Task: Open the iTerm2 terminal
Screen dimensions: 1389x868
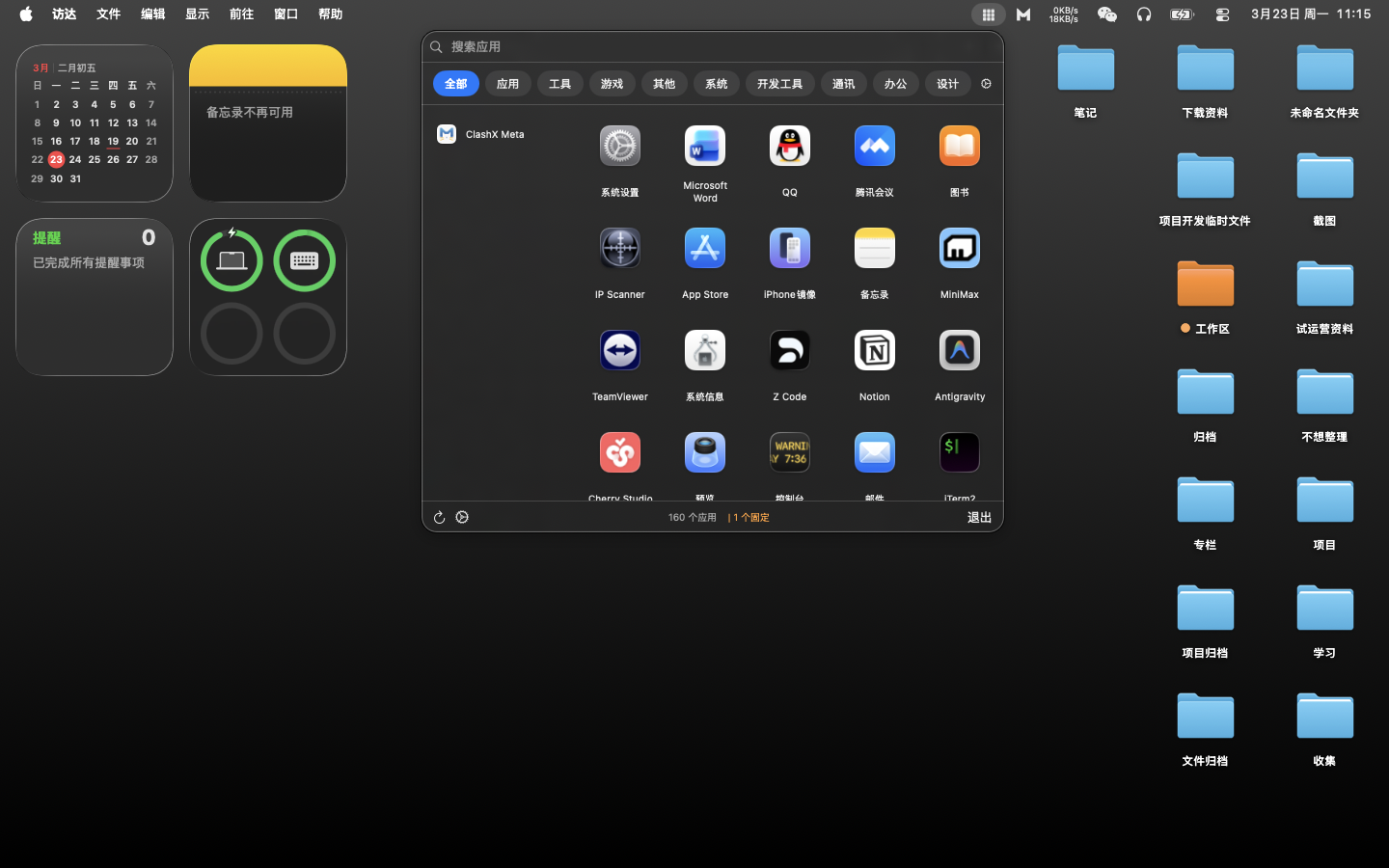Action: [959, 452]
